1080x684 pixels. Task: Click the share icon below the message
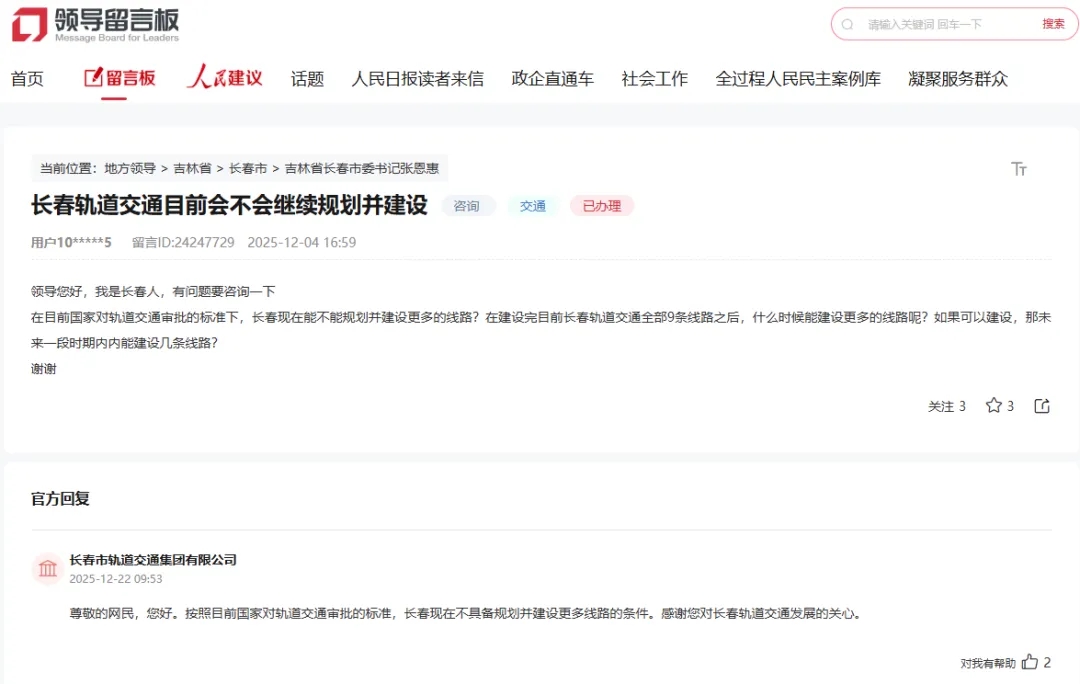(1042, 405)
